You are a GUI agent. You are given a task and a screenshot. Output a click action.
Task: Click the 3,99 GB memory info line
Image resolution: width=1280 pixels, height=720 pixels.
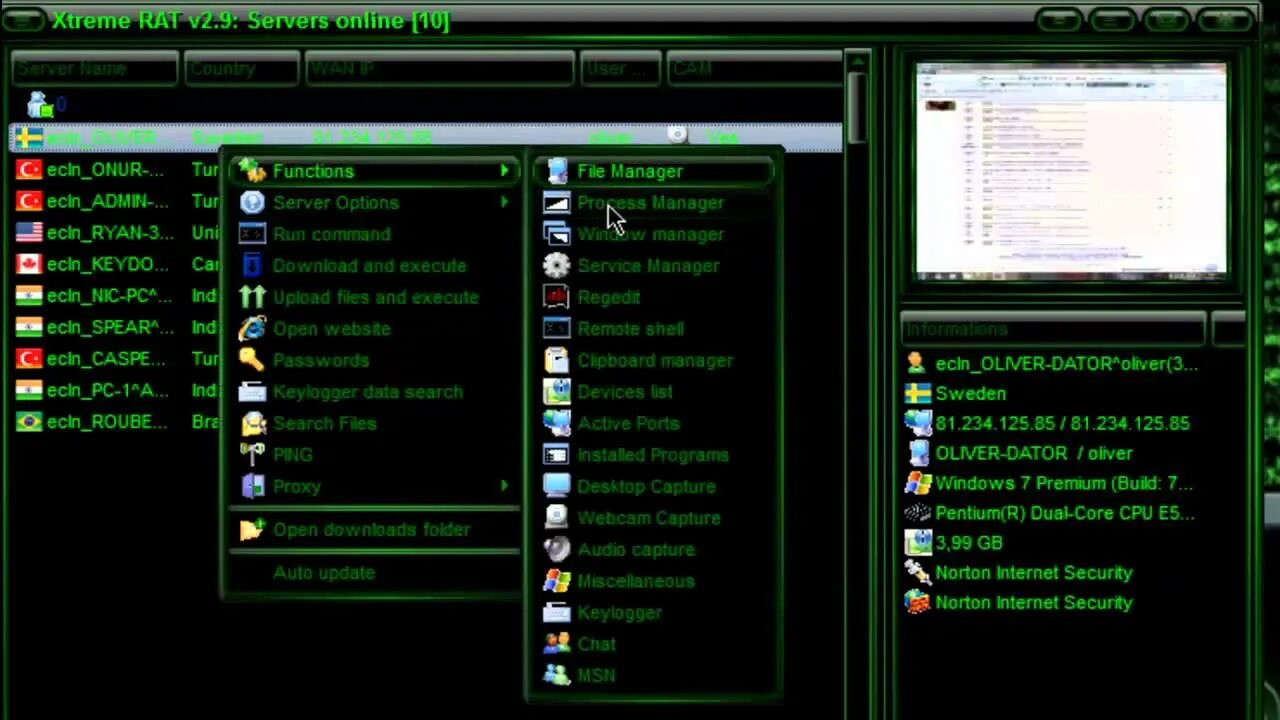[953, 543]
